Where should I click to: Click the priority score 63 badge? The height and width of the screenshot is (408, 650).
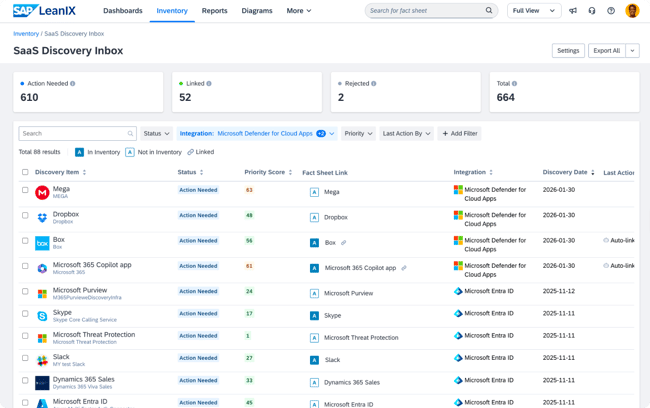(249, 190)
